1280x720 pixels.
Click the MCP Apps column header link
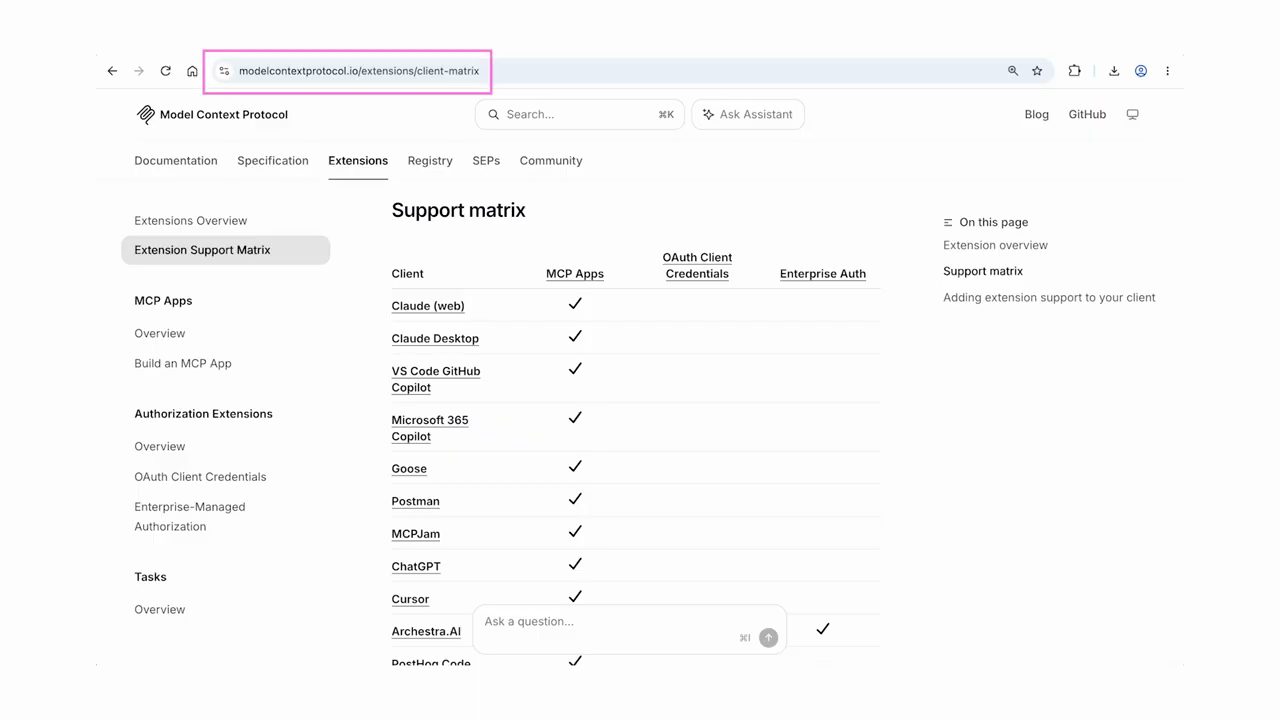tap(575, 274)
